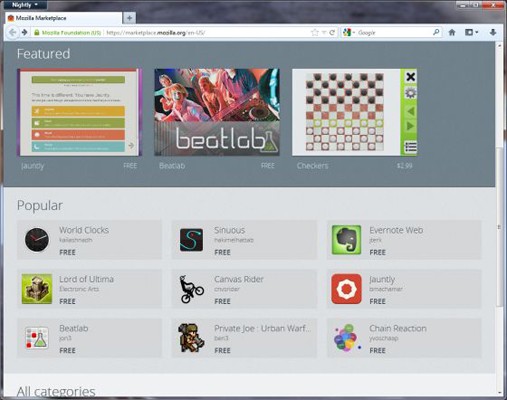Open the Canvas Rider bike icon
Viewport: 507px width, 400px height.
coord(191,289)
